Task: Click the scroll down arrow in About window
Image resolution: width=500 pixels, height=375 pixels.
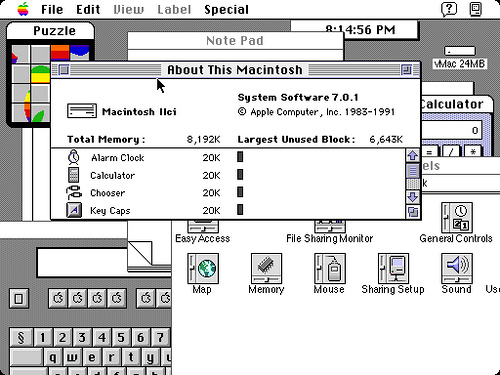Action: click(413, 197)
